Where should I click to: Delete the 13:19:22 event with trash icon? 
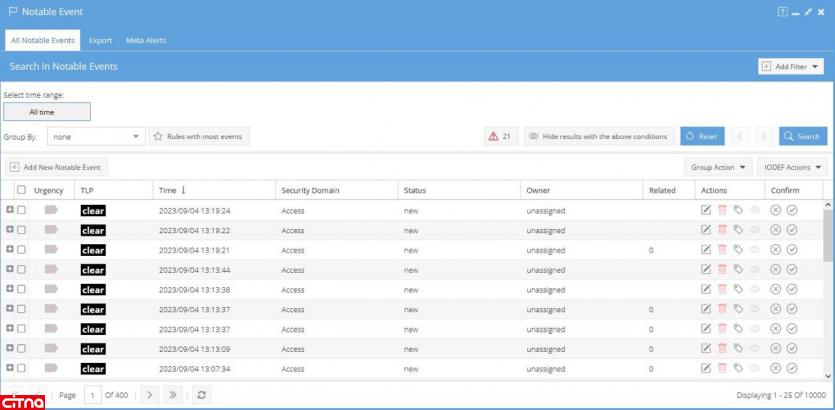click(x=722, y=231)
